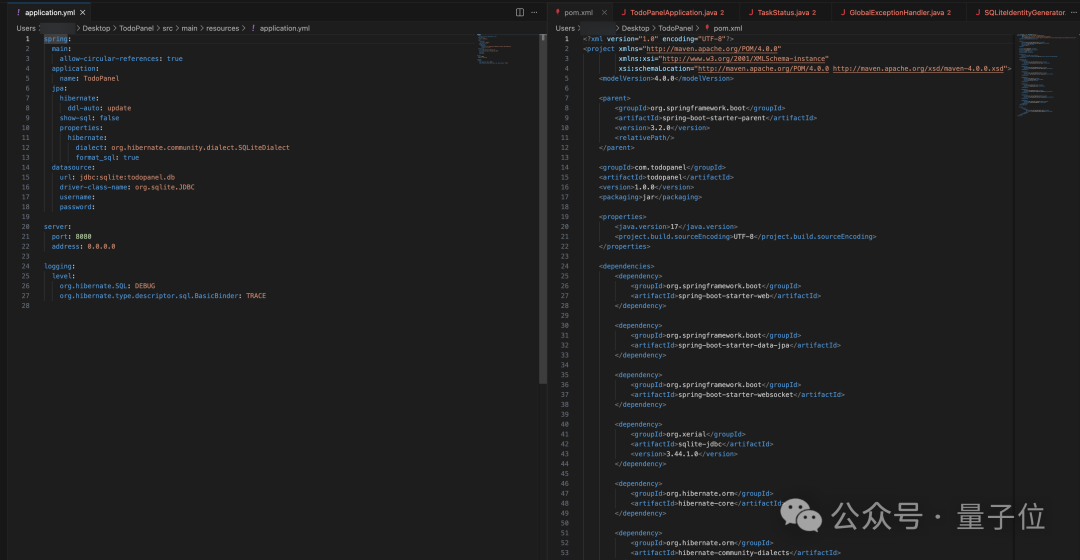Click the Java icon on TaskStatus.java tab

coord(751,12)
